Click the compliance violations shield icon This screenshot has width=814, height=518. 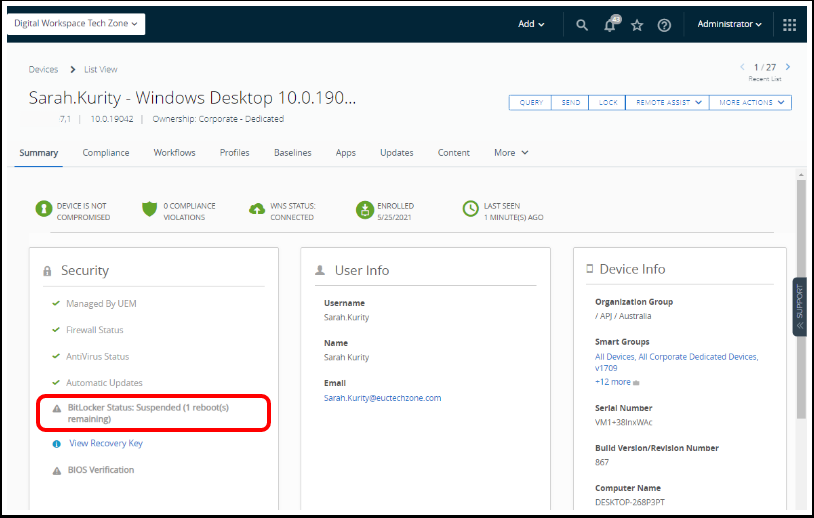[x=150, y=209]
